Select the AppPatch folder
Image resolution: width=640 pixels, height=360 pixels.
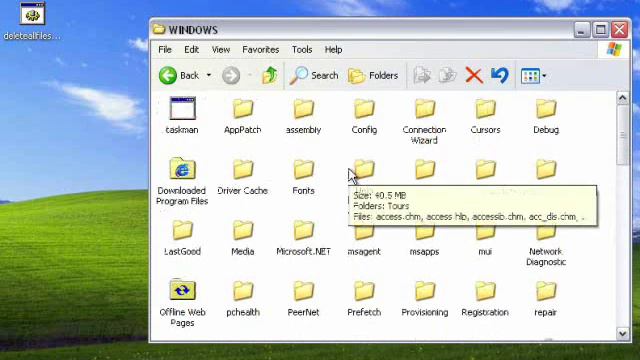[x=243, y=116]
